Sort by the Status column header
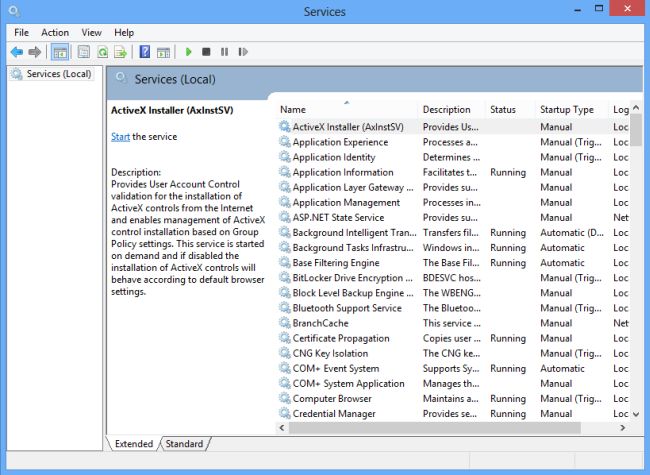Viewport: 650px width, 475px height. click(x=510, y=109)
